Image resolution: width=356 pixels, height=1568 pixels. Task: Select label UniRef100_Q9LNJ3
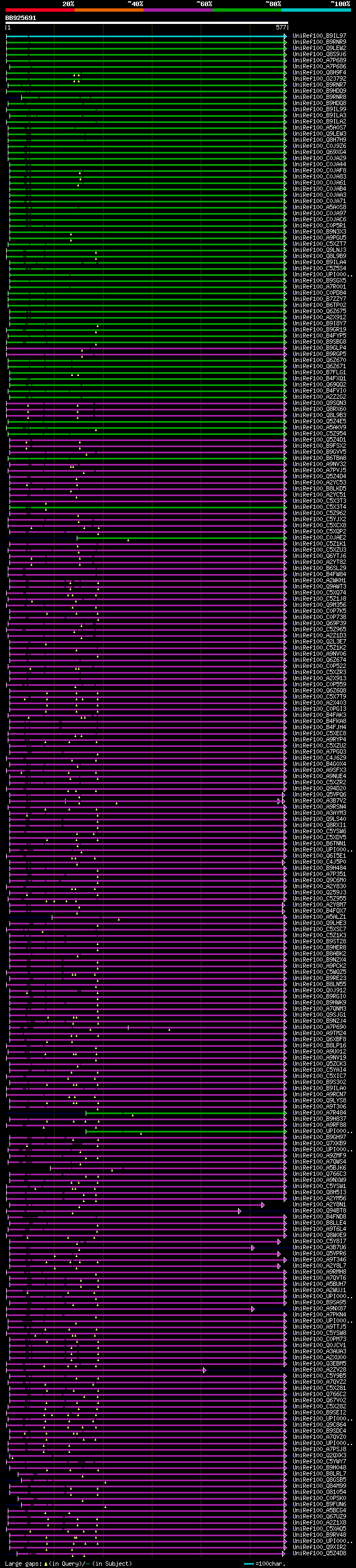(x=319, y=250)
